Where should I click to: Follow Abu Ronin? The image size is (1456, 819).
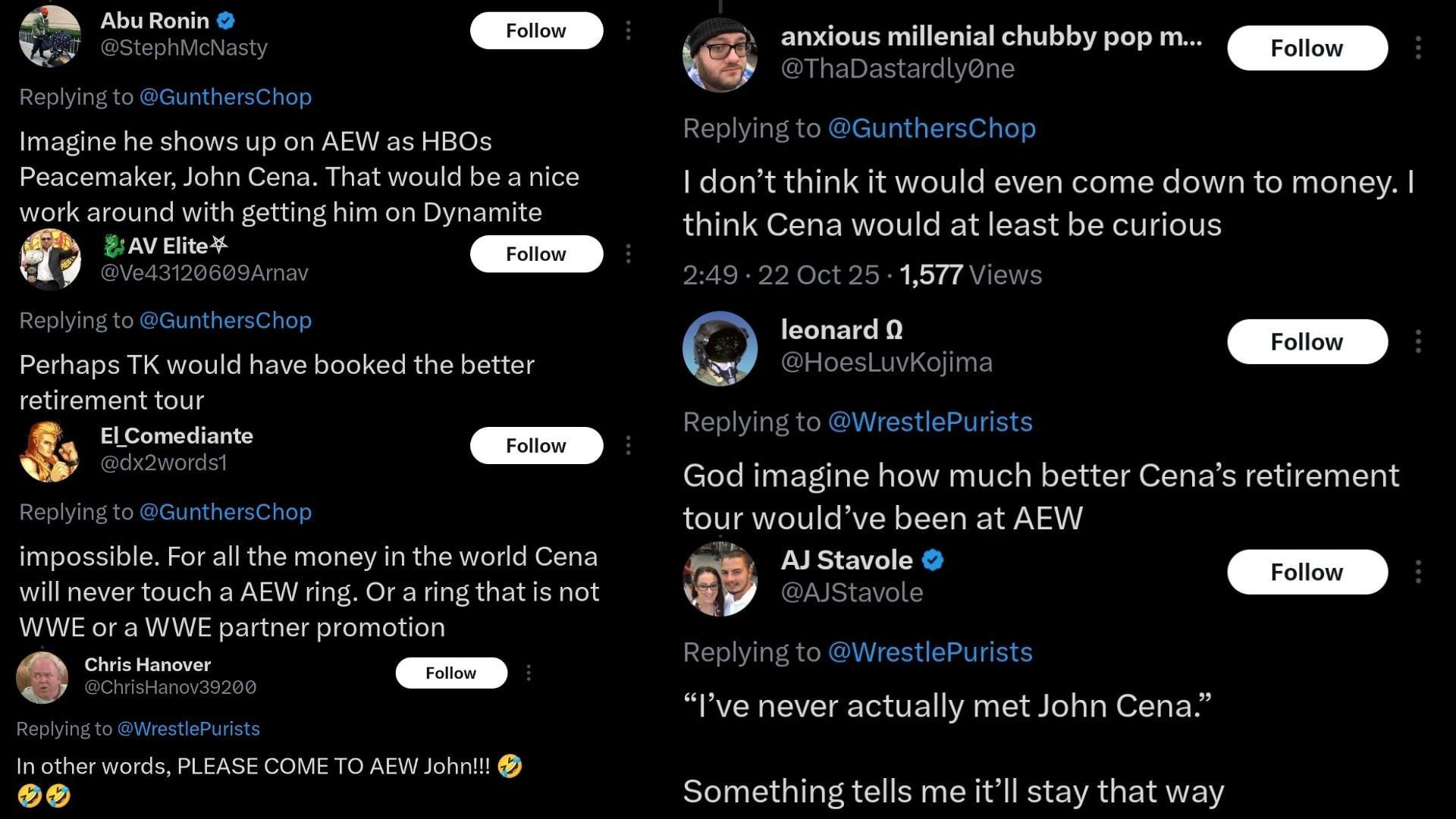pos(536,30)
